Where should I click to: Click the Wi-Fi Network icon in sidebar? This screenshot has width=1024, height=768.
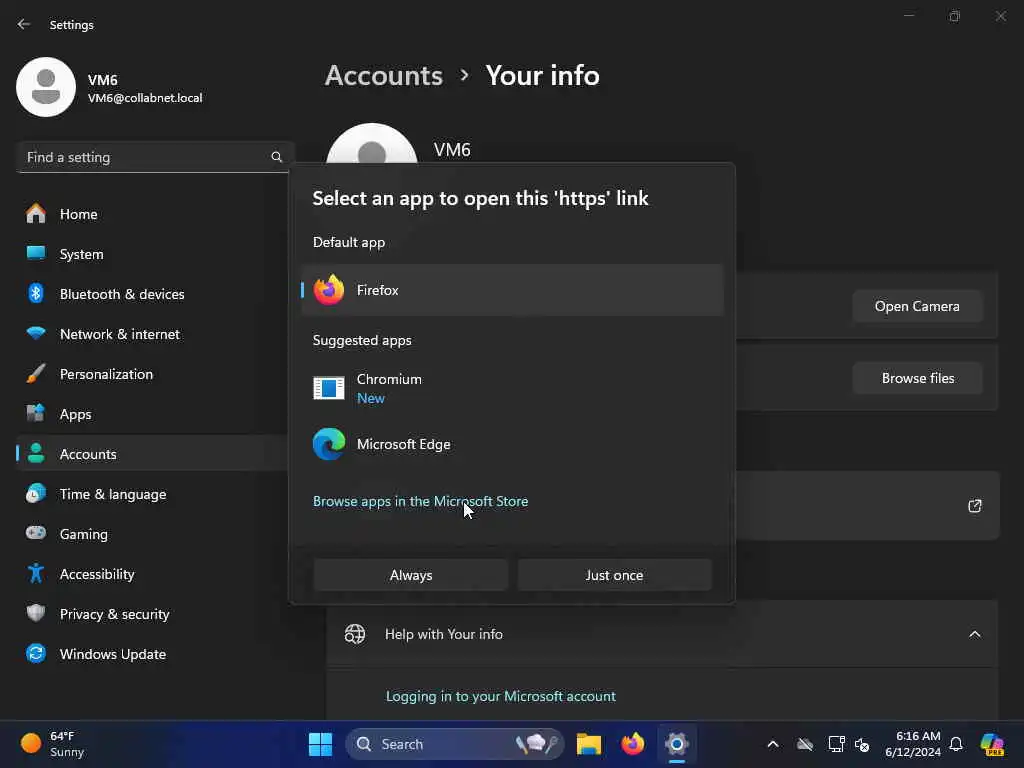click(36, 333)
